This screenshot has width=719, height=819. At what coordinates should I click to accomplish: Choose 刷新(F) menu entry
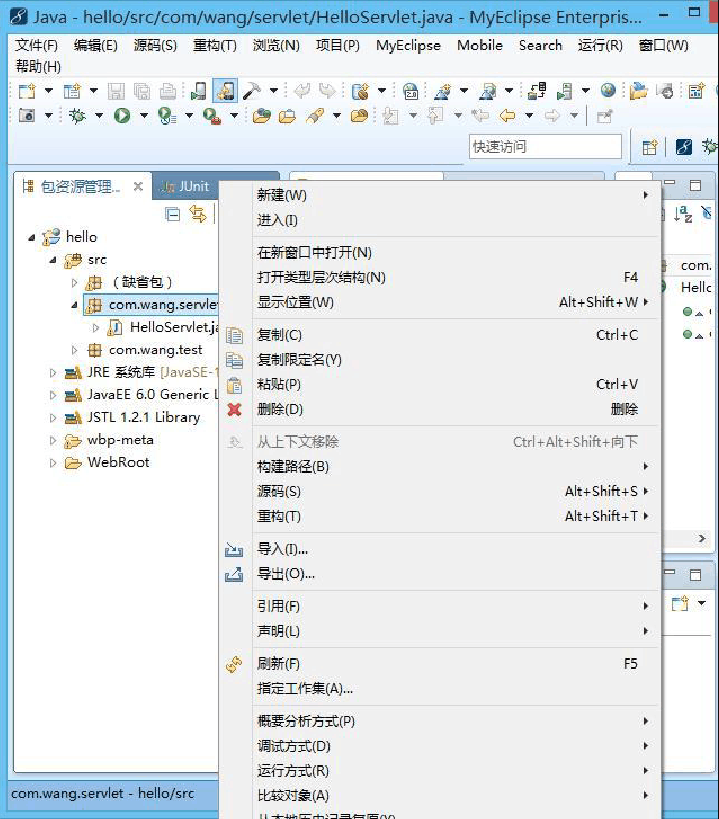click(440, 664)
